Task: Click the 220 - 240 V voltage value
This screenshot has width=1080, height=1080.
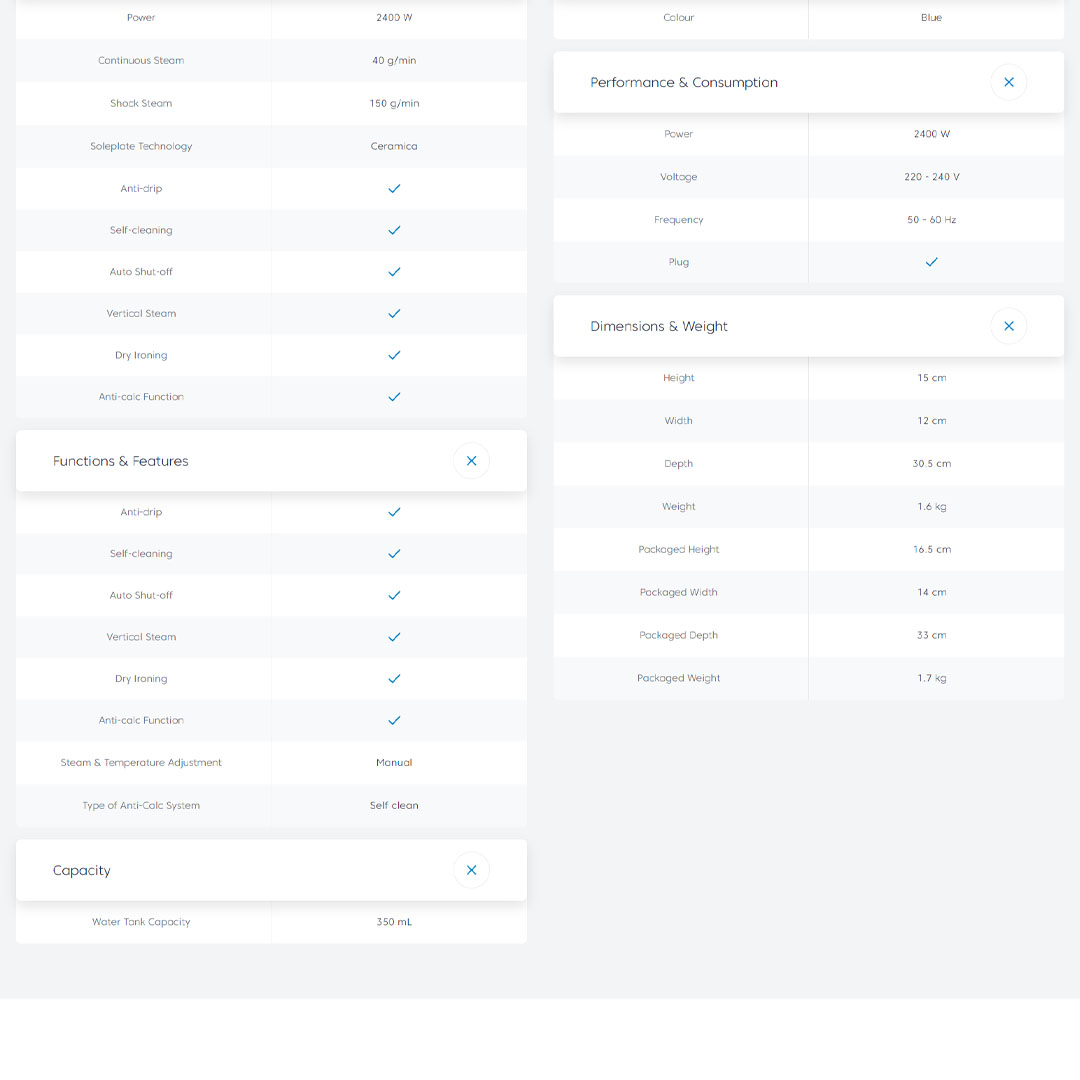Action: [931, 177]
